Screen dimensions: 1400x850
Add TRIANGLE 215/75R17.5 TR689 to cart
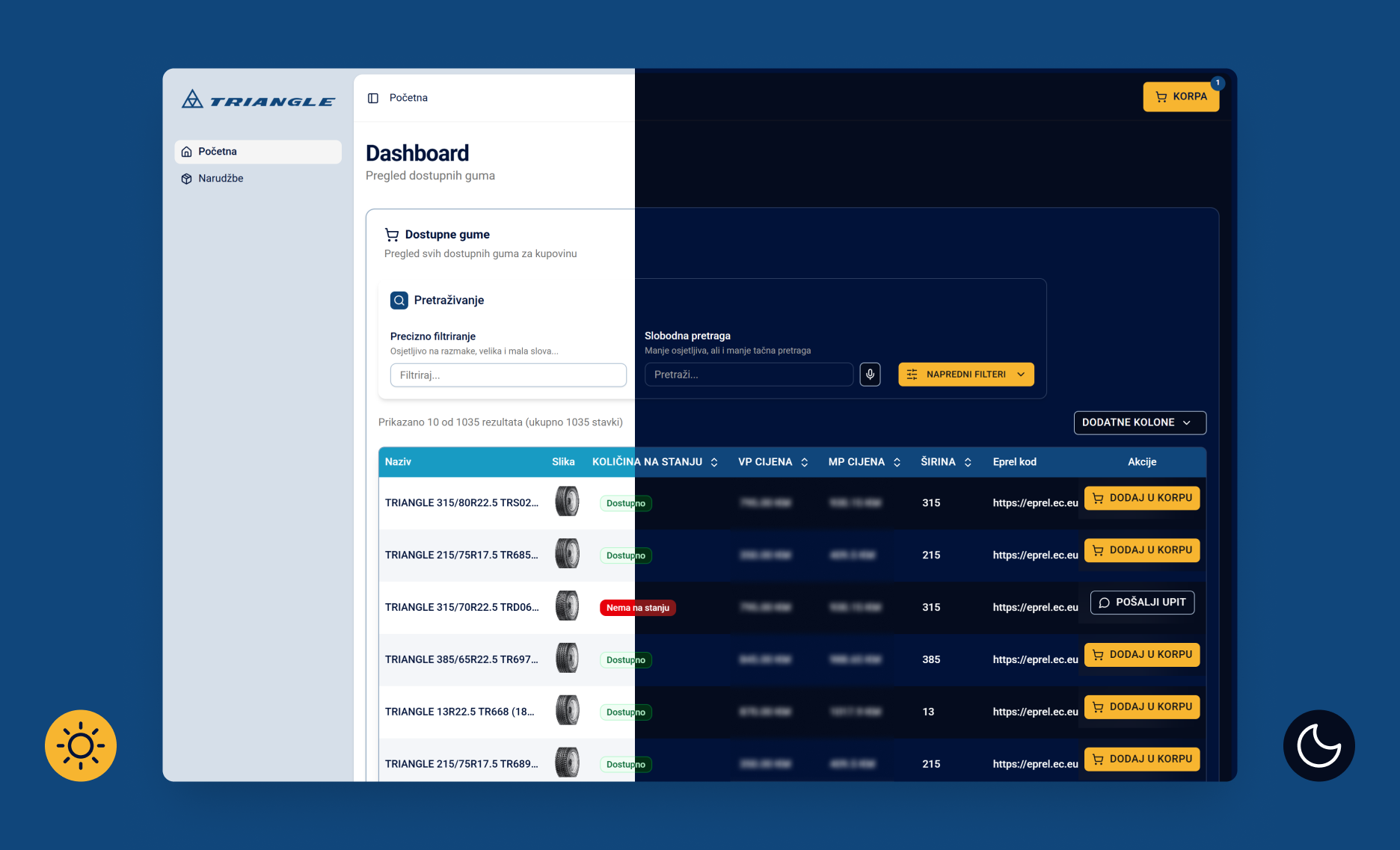1142,760
